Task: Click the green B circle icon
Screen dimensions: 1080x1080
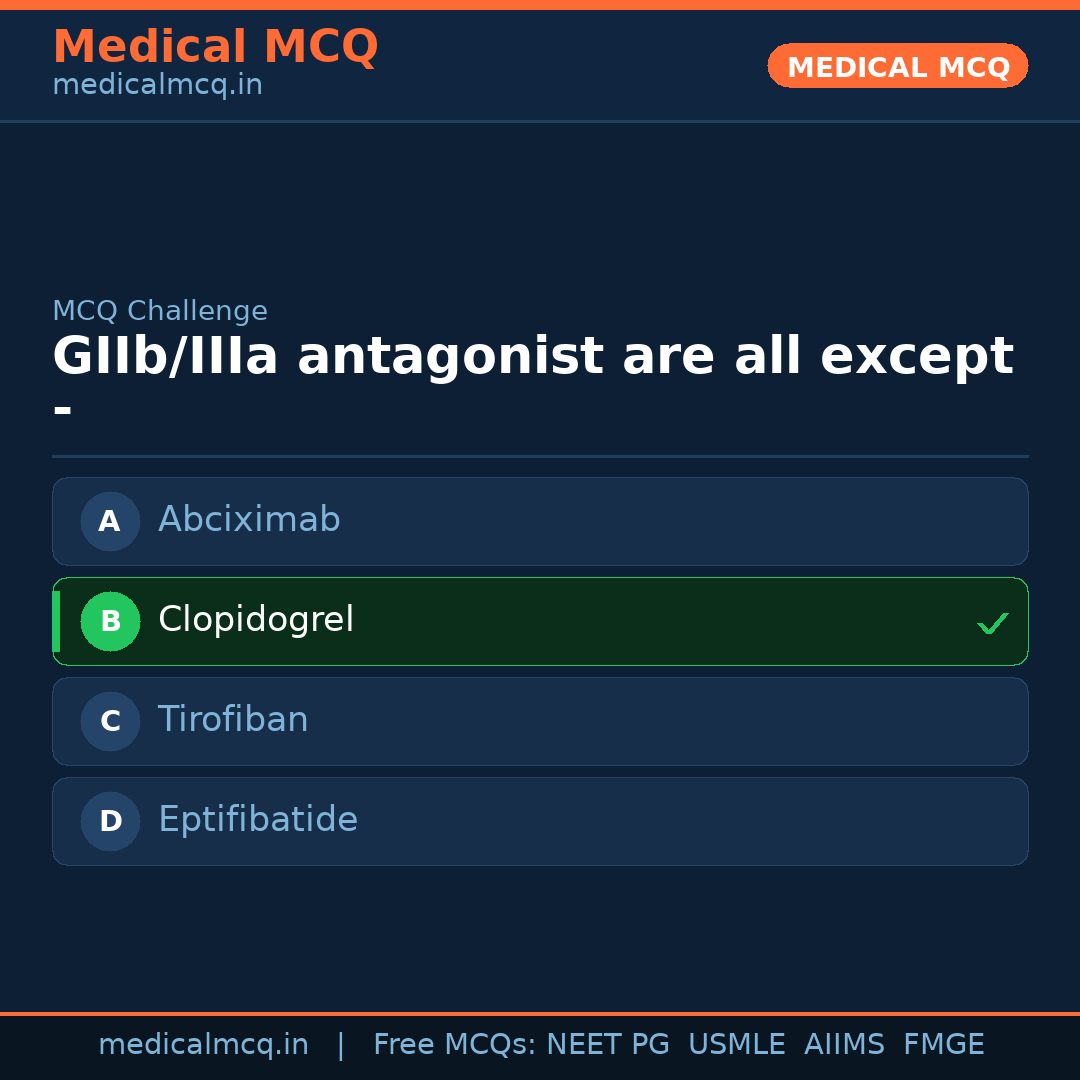Action: 110,621
